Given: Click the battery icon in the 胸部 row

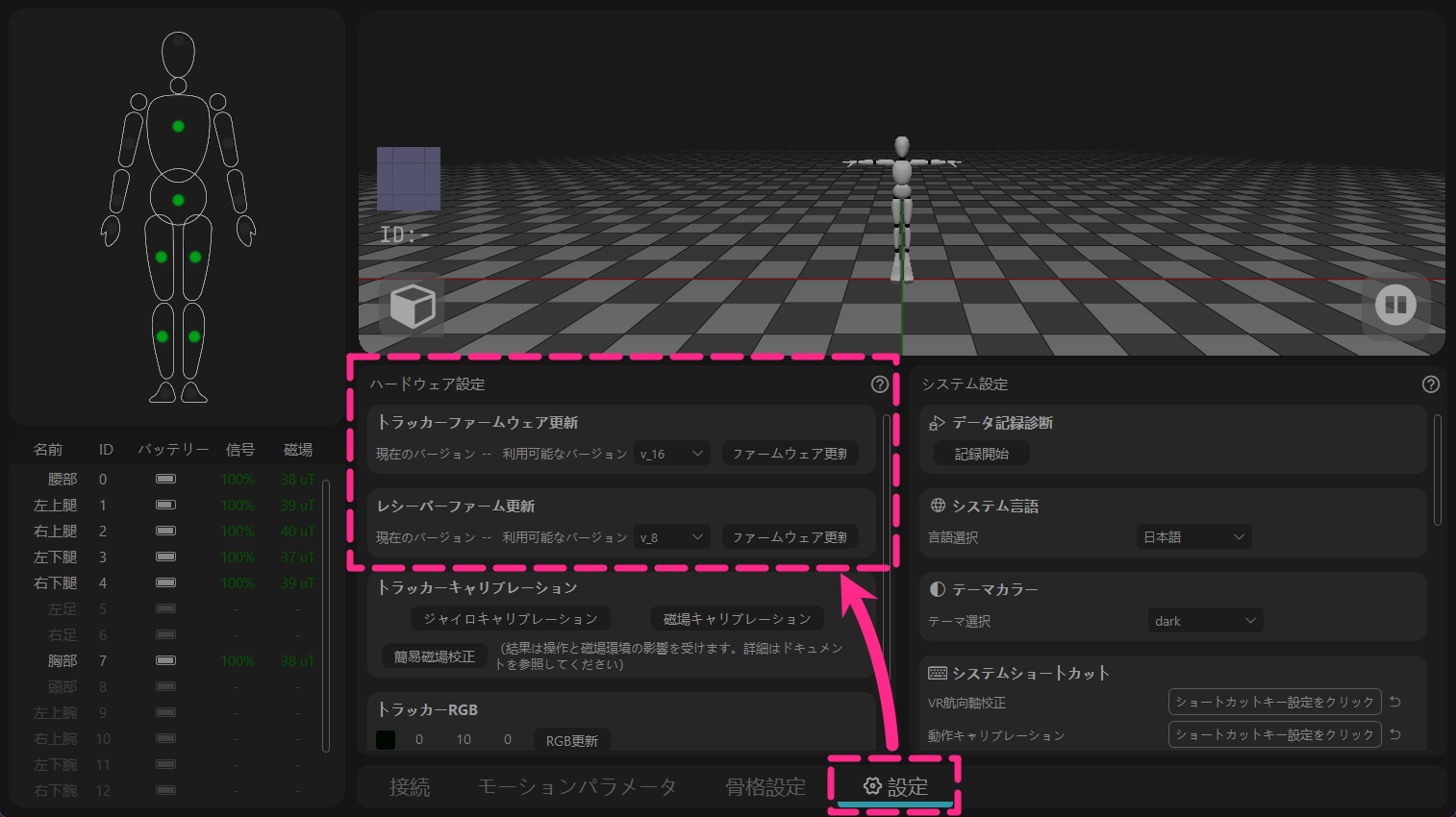Looking at the screenshot, I should pos(166,660).
